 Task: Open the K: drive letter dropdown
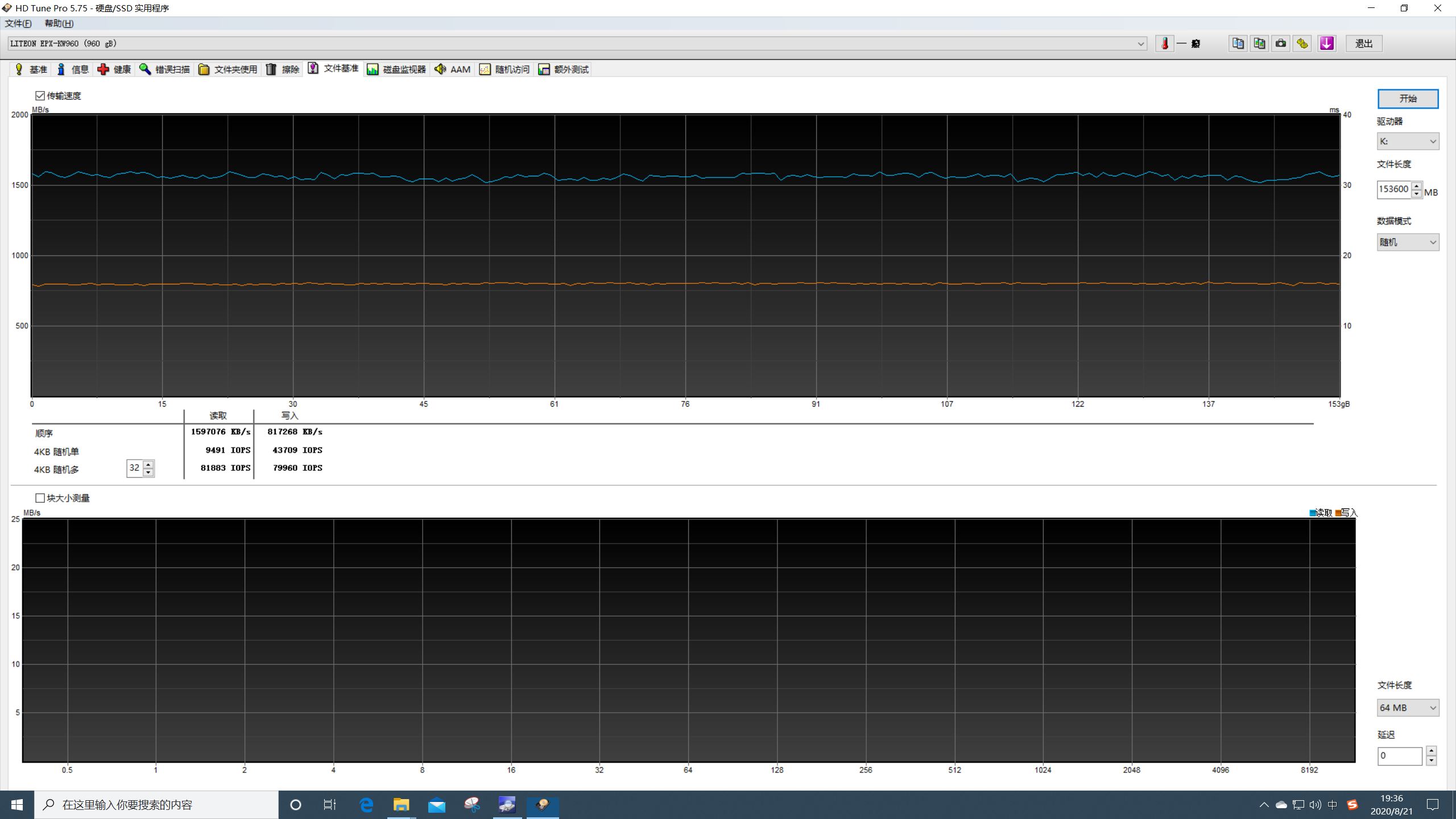[1407, 141]
